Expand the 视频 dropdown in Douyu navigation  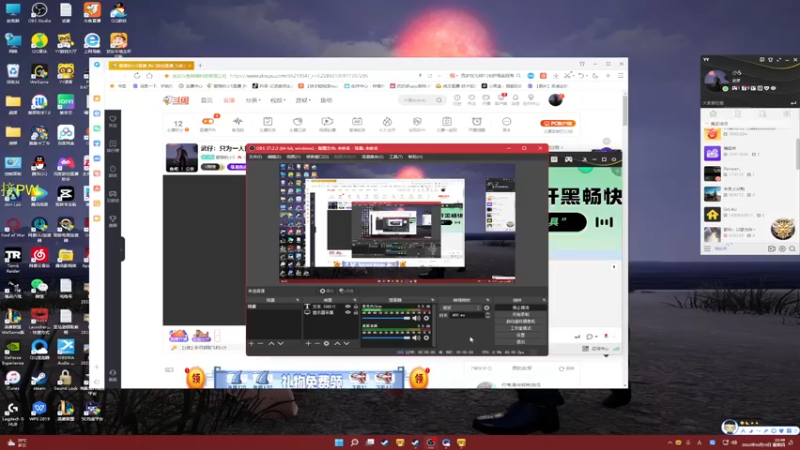coord(278,100)
